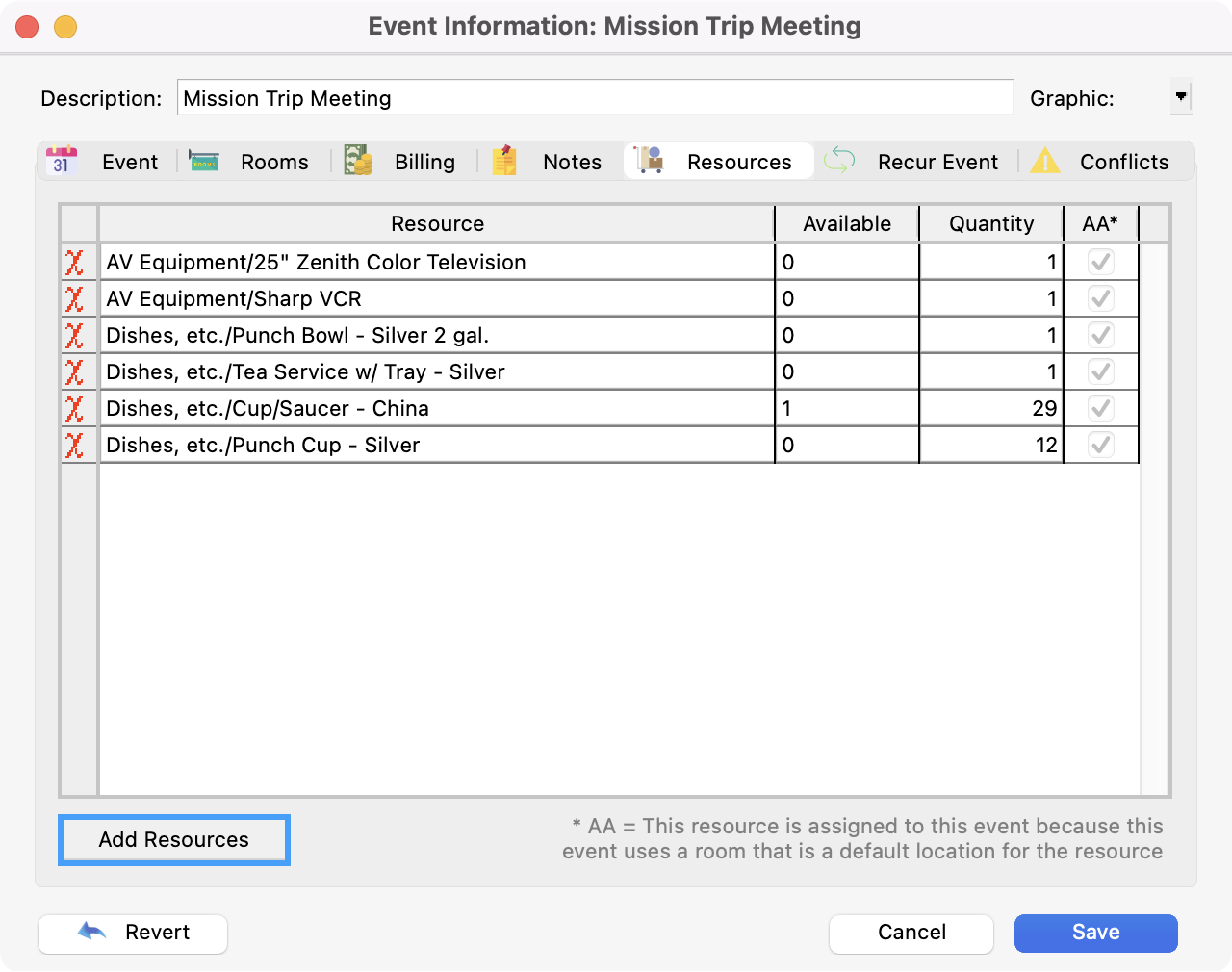Image resolution: width=1232 pixels, height=972 pixels.
Task: Go to the Recur Event tab
Action: click(x=912, y=162)
